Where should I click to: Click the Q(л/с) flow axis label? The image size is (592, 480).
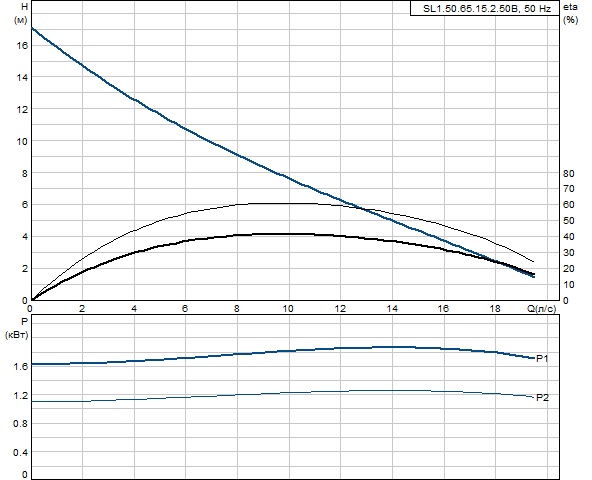tap(541, 309)
